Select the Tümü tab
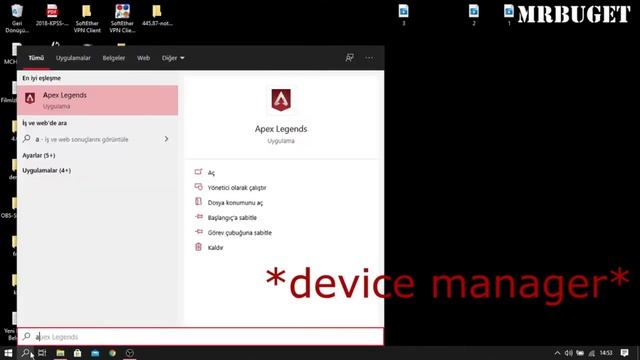 [36, 58]
